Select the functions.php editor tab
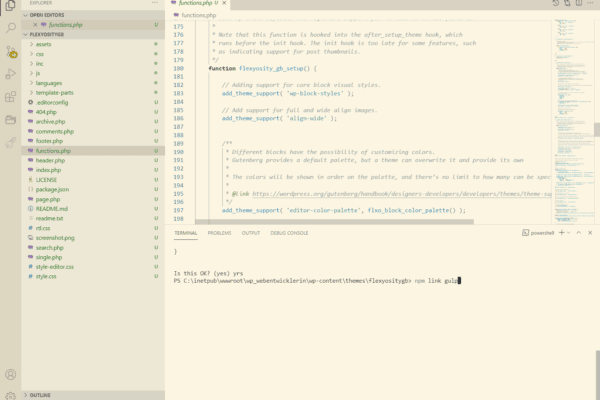The image size is (600, 400). pyautogui.click(x=195, y=3)
